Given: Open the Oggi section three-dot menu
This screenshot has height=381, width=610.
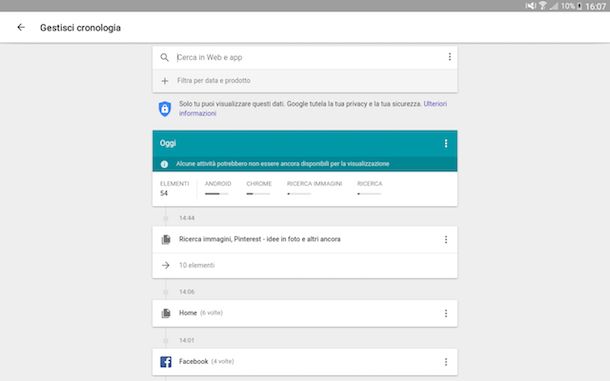Looking at the screenshot, I should coord(446,143).
